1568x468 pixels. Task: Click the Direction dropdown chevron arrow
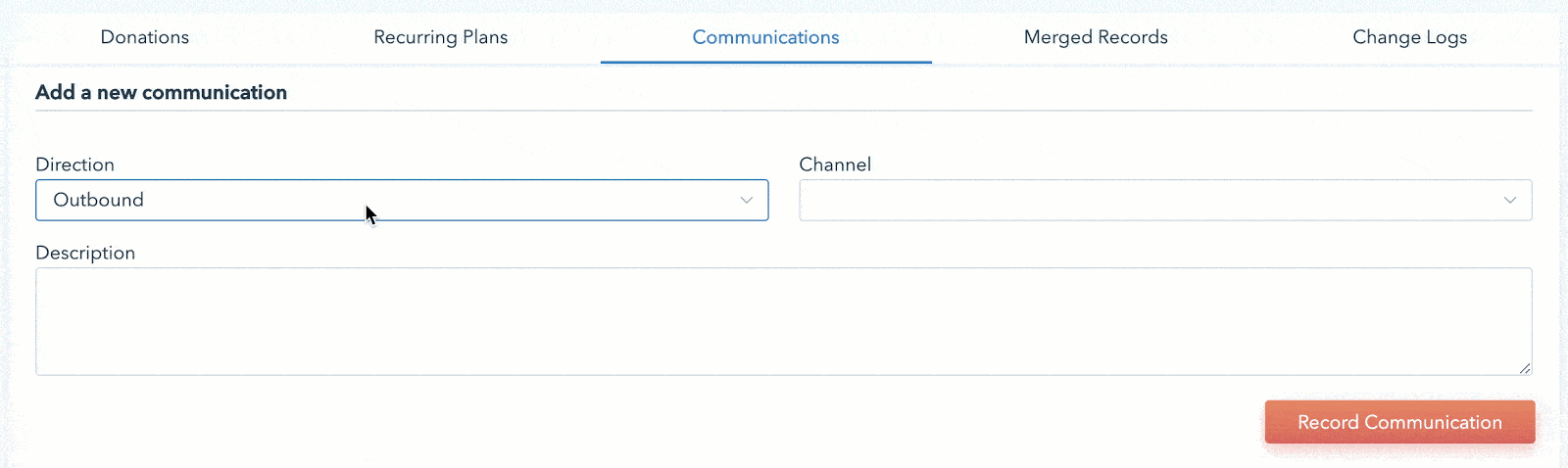click(x=747, y=201)
